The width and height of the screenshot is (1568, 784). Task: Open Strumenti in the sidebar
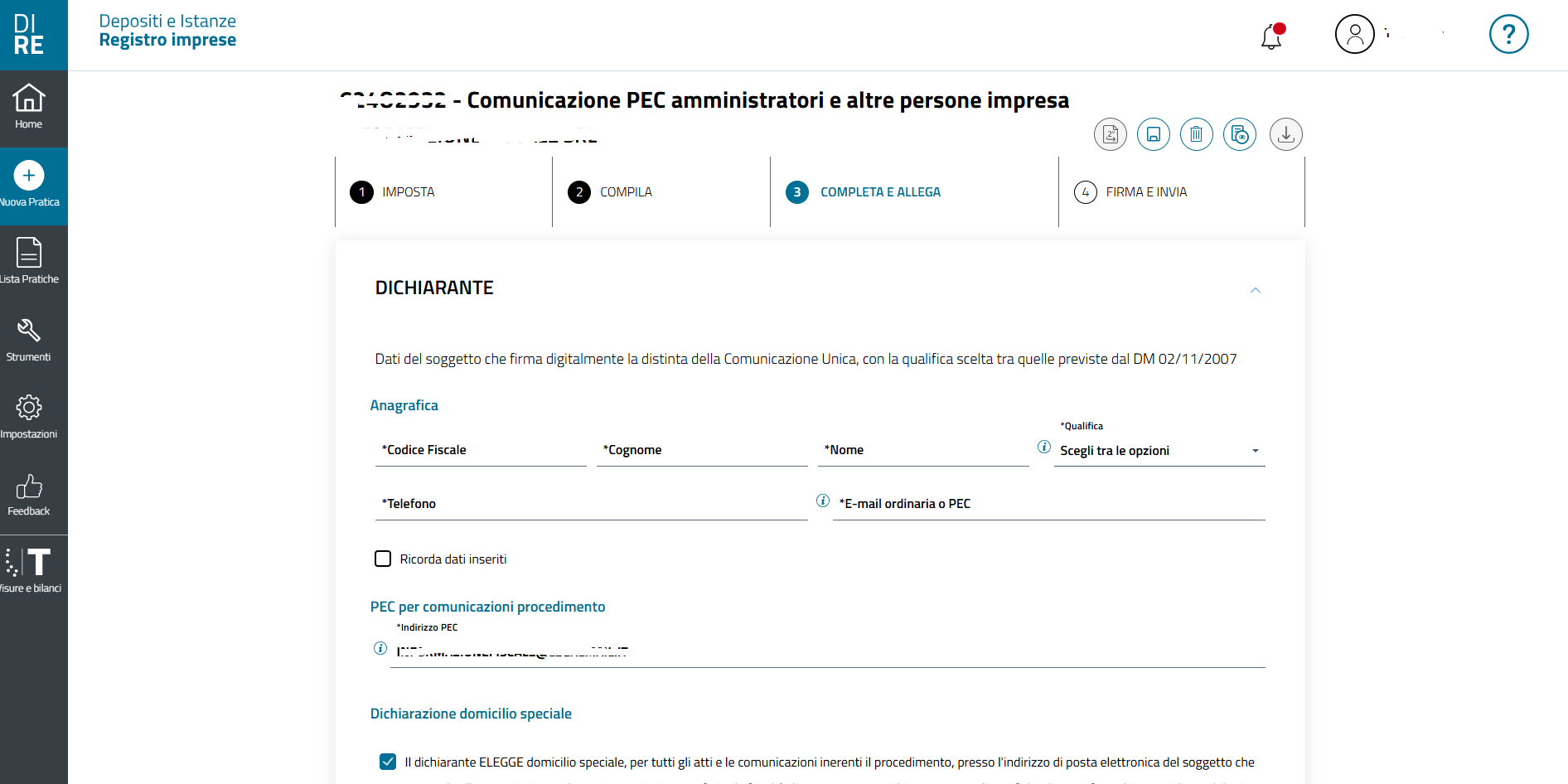[x=29, y=341]
